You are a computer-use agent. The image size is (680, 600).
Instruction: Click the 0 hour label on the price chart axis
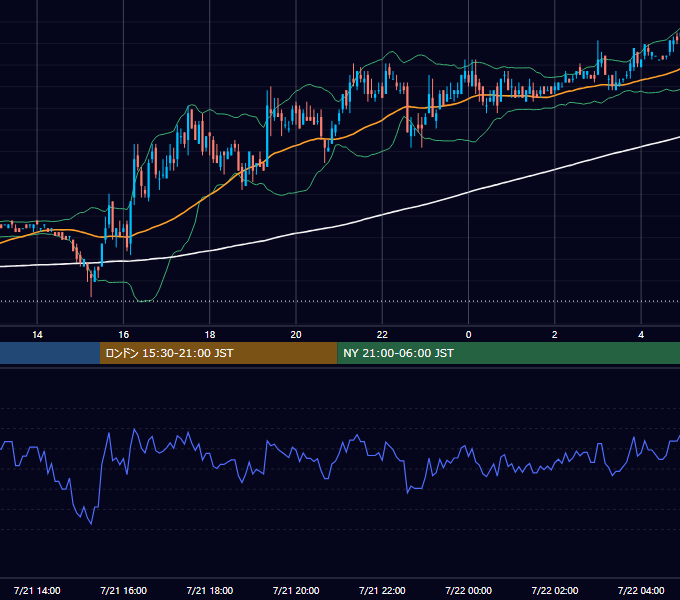point(468,335)
